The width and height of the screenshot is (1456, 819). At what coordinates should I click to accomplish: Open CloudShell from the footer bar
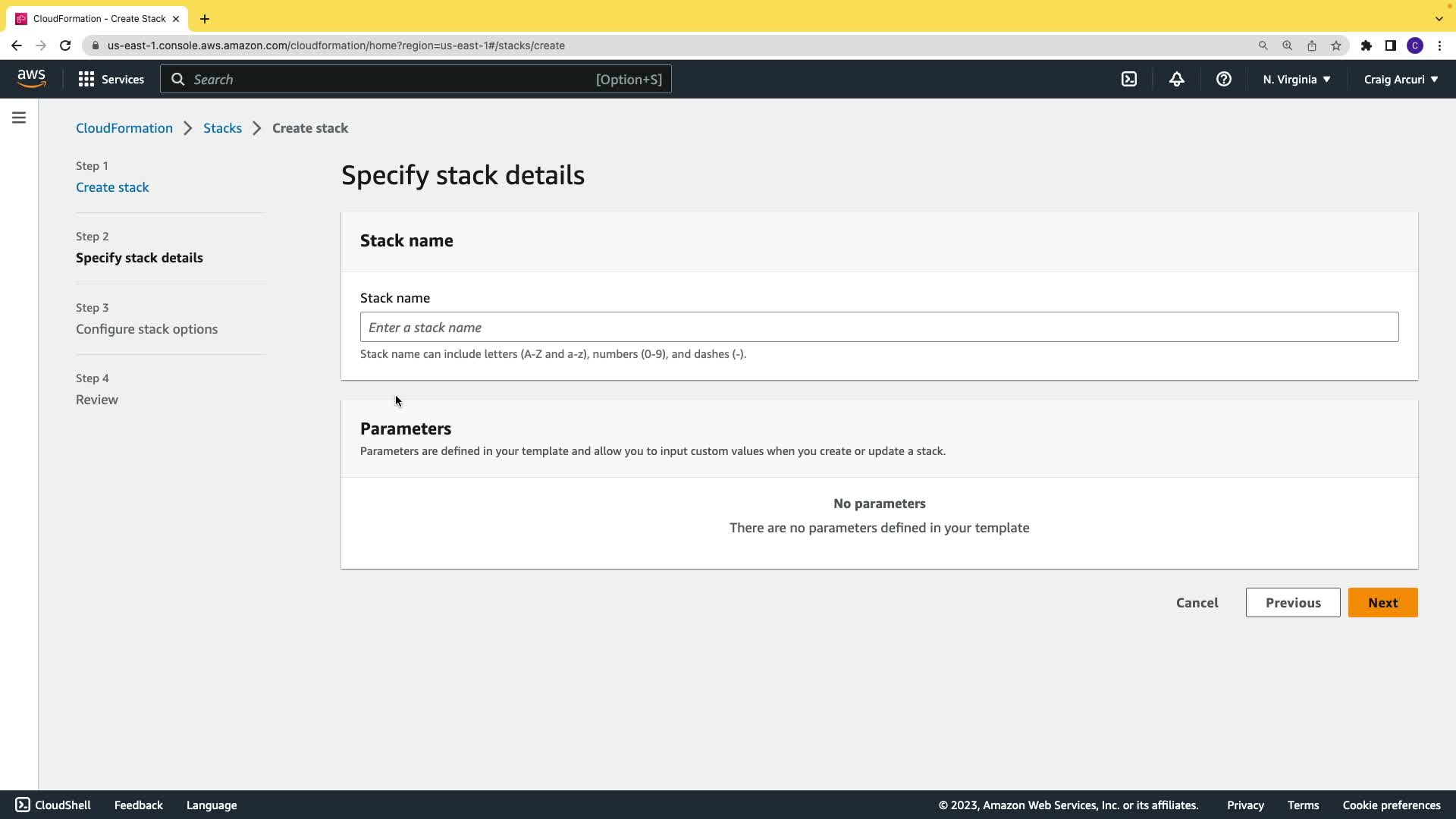click(53, 805)
